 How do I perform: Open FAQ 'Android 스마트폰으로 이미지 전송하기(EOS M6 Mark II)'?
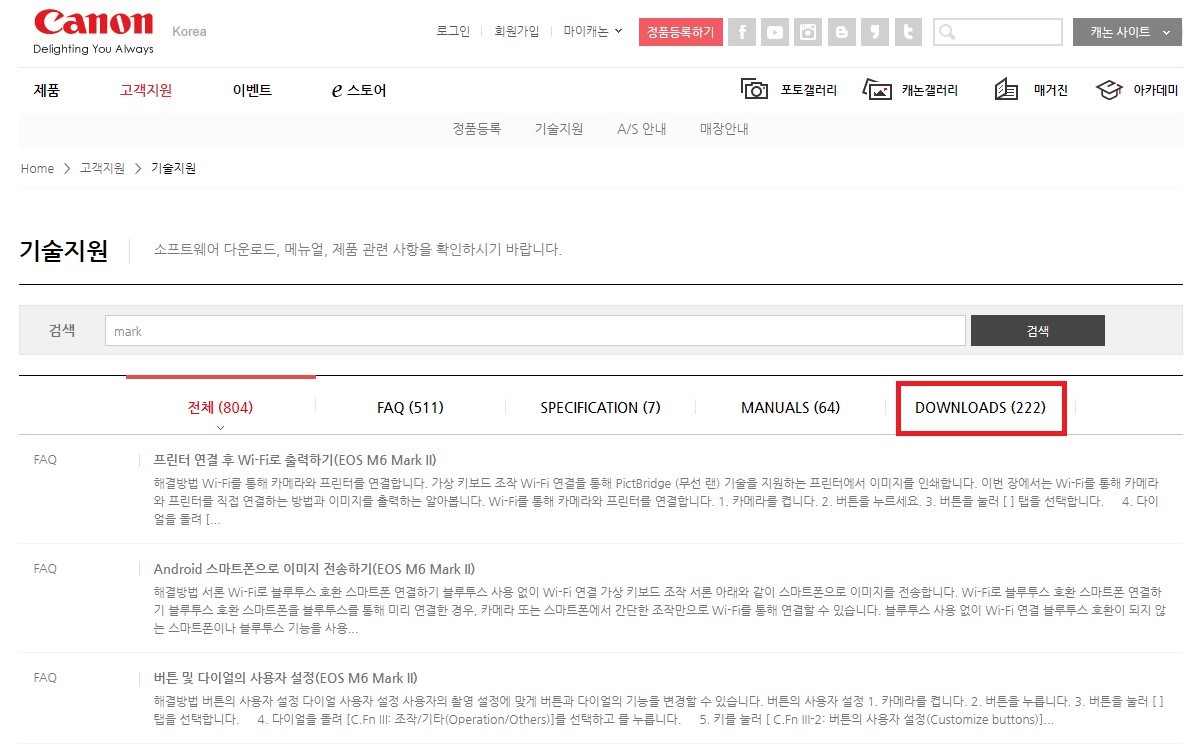click(314, 569)
